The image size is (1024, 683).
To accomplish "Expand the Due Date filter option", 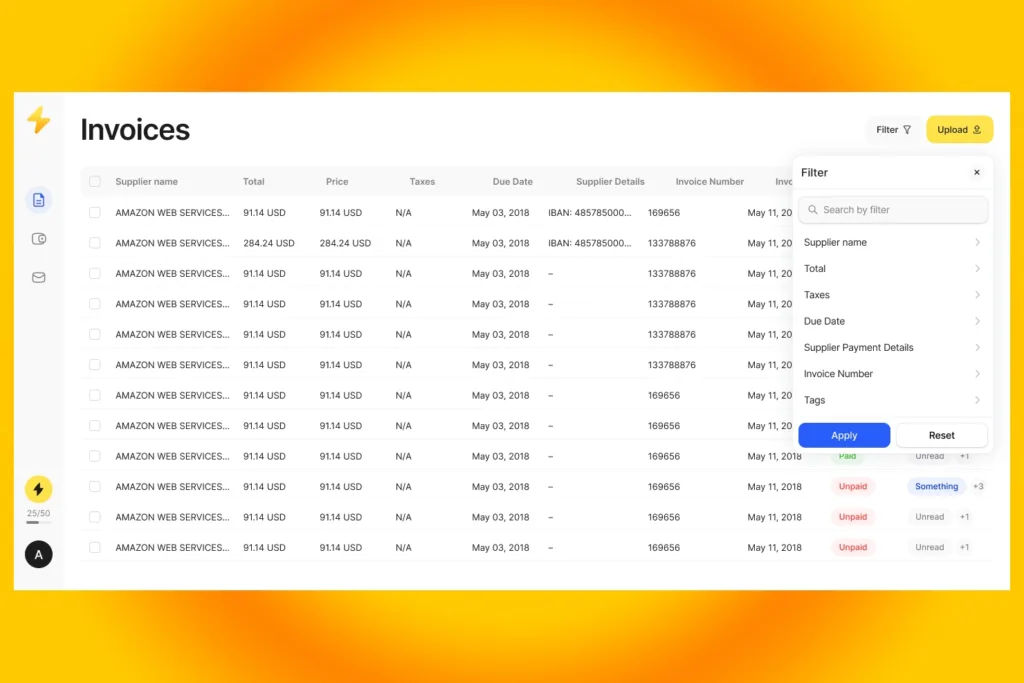I will coord(892,321).
